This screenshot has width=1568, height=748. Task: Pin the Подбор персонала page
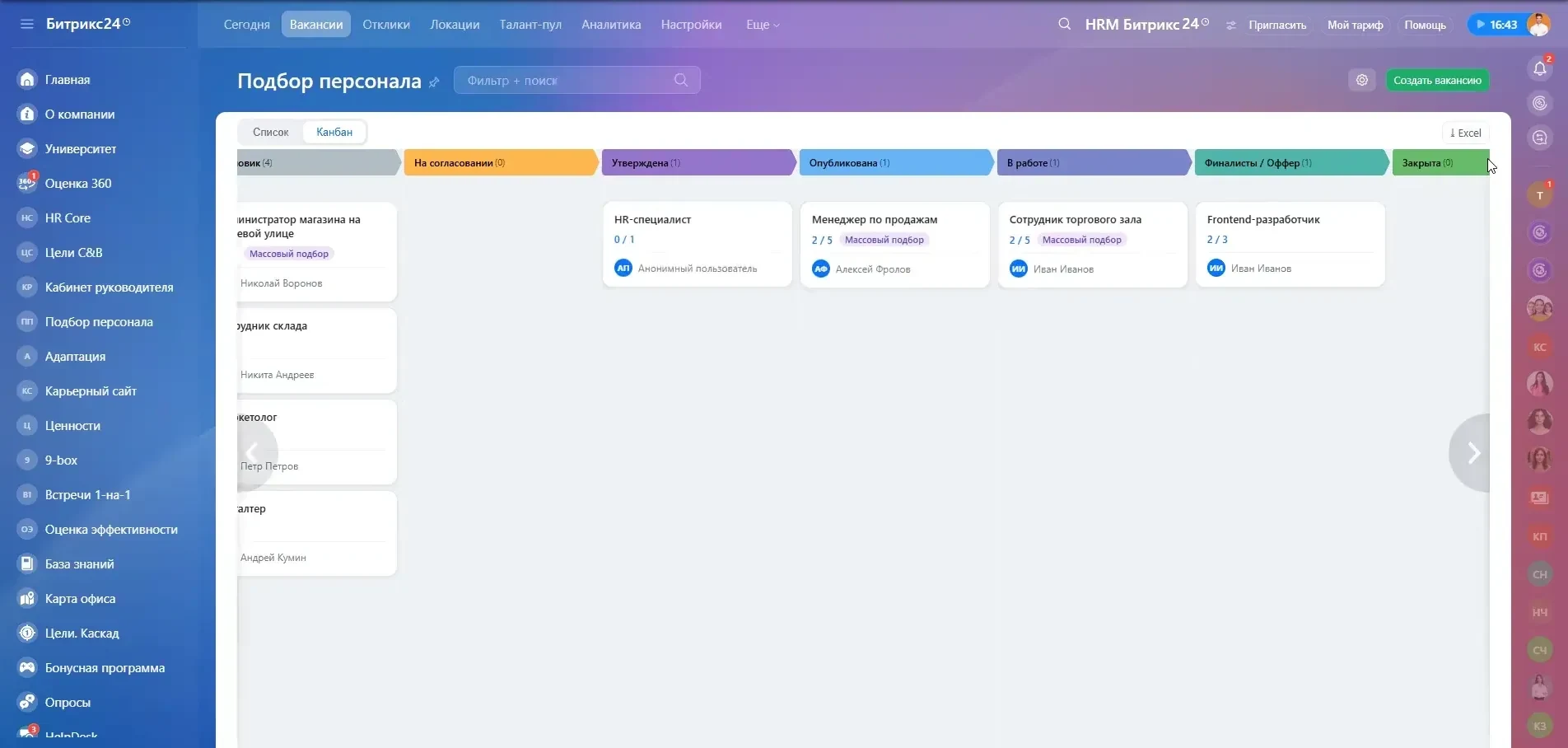tap(434, 82)
